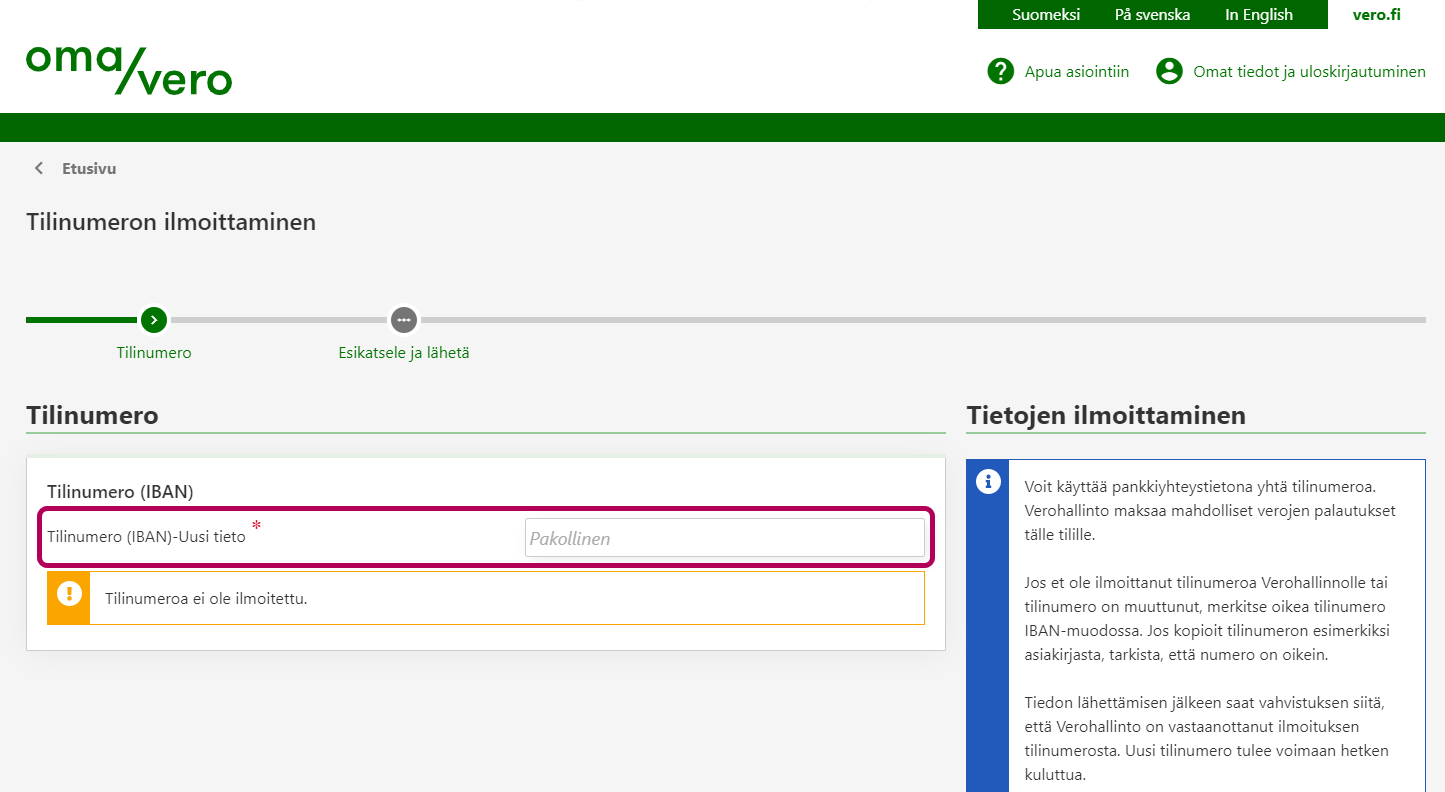Click the Tilinumeroa ei ole ilmoitettu warning message
The height and width of the screenshot is (792, 1445).
[x=205, y=598]
